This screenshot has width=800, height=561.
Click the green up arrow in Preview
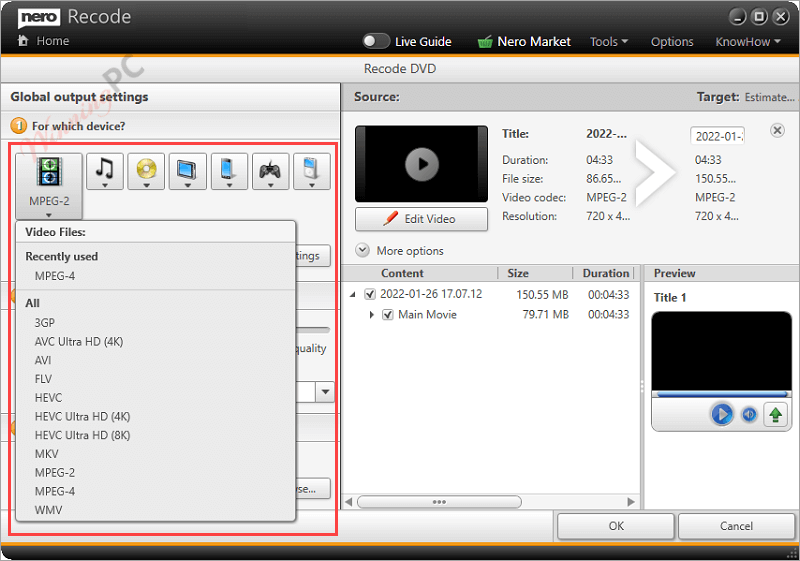pos(775,414)
